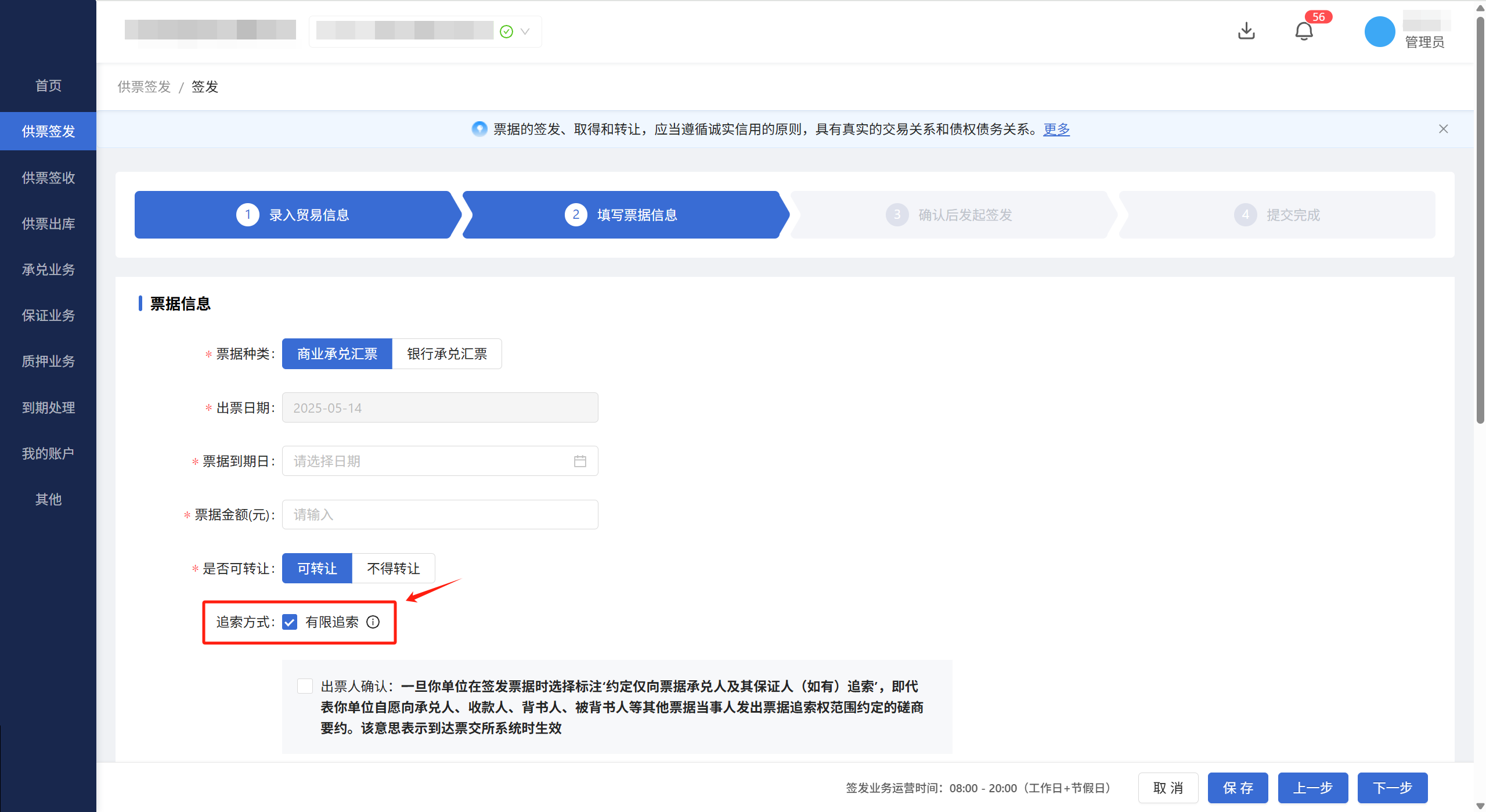Click 下一步 button

click(1393, 788)
